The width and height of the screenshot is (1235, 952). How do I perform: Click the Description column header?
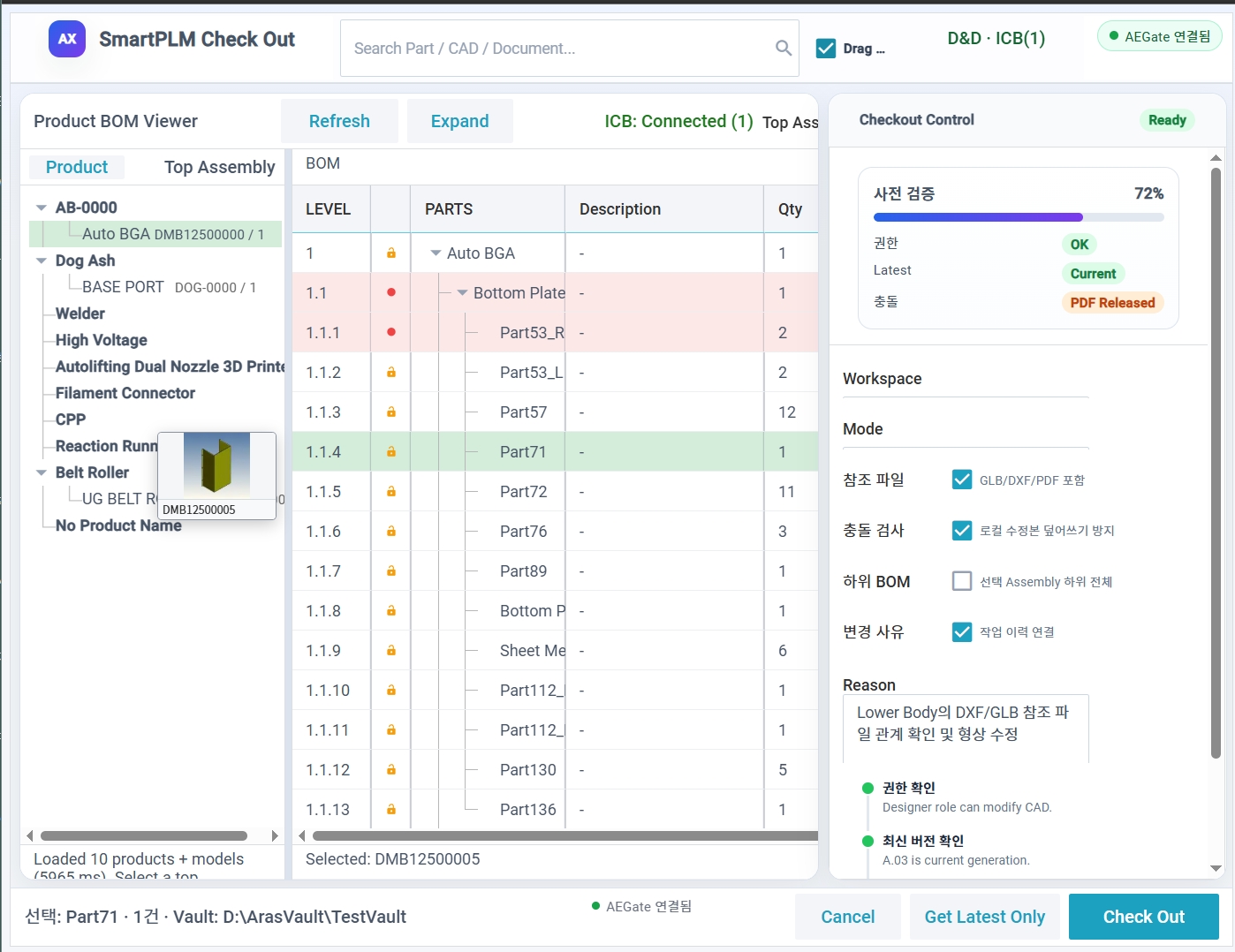pos(664,209)
